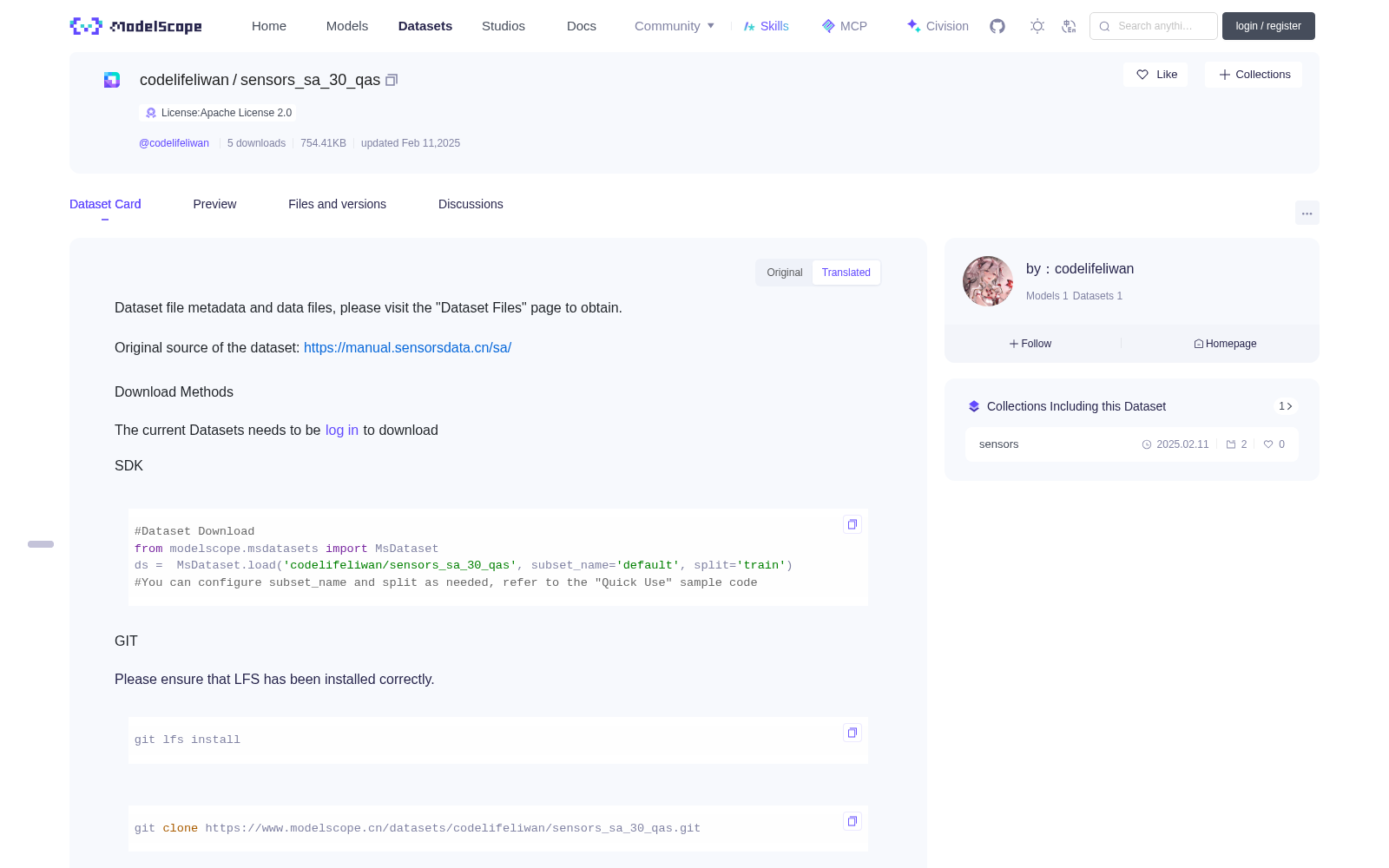The image size is (1389, 868).
Task: Open the three-dot more options menu
Action: [1307, 213]
